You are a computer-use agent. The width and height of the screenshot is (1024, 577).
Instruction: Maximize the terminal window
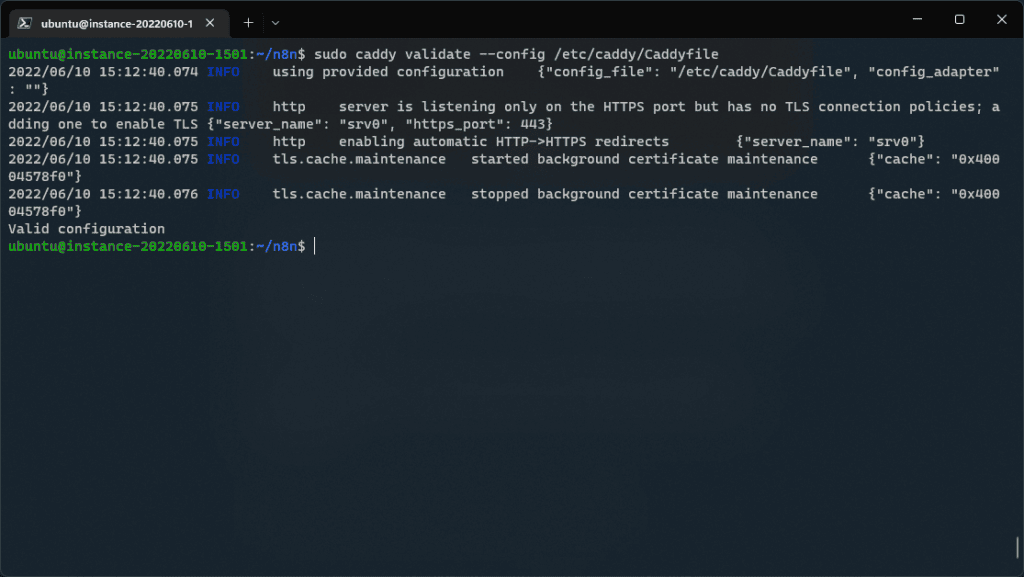pos(959,20)
